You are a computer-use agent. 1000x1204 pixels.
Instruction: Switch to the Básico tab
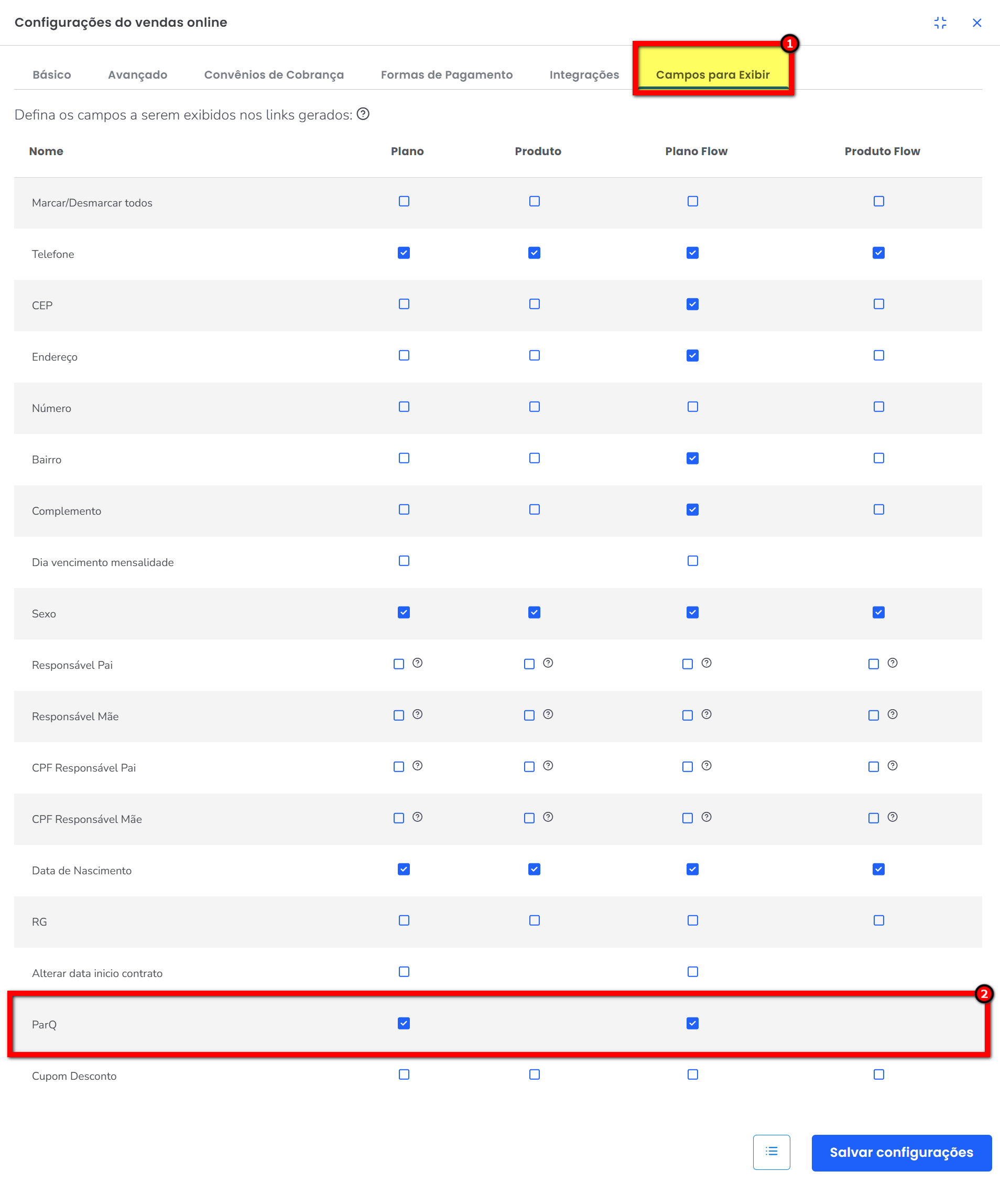pos(51,74)
